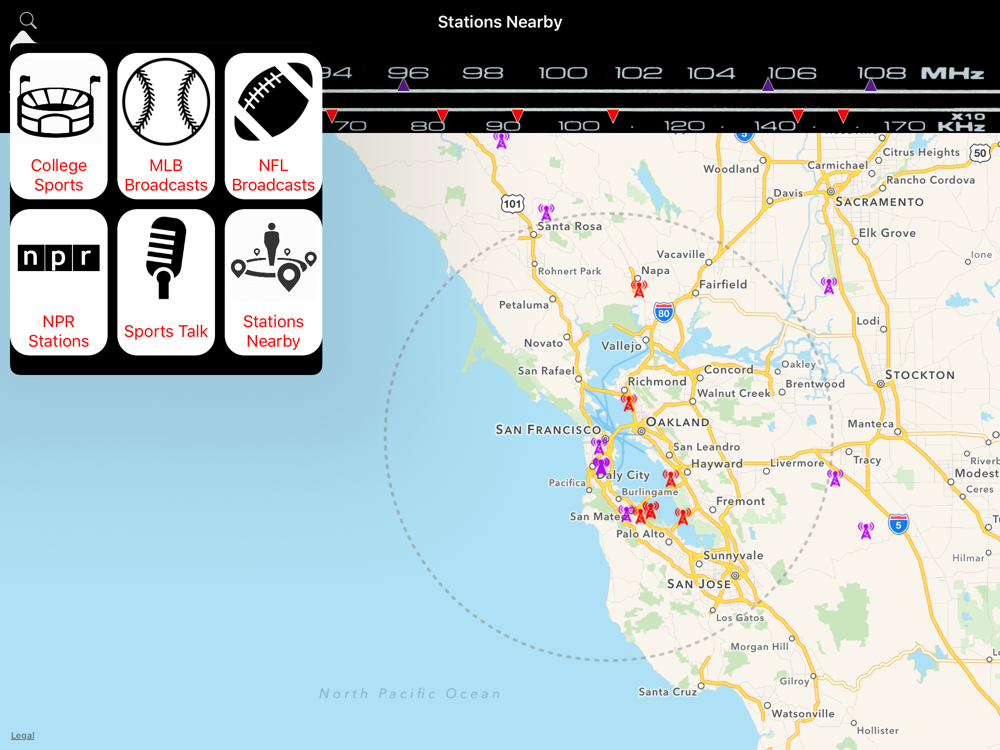This screenshot has width=1000, height=750.
Task: Select purple tower icon at San Mateo
Action: 626,513
